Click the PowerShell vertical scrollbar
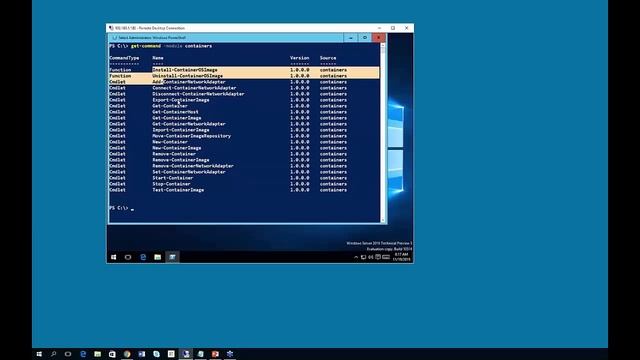 [383, 133]
